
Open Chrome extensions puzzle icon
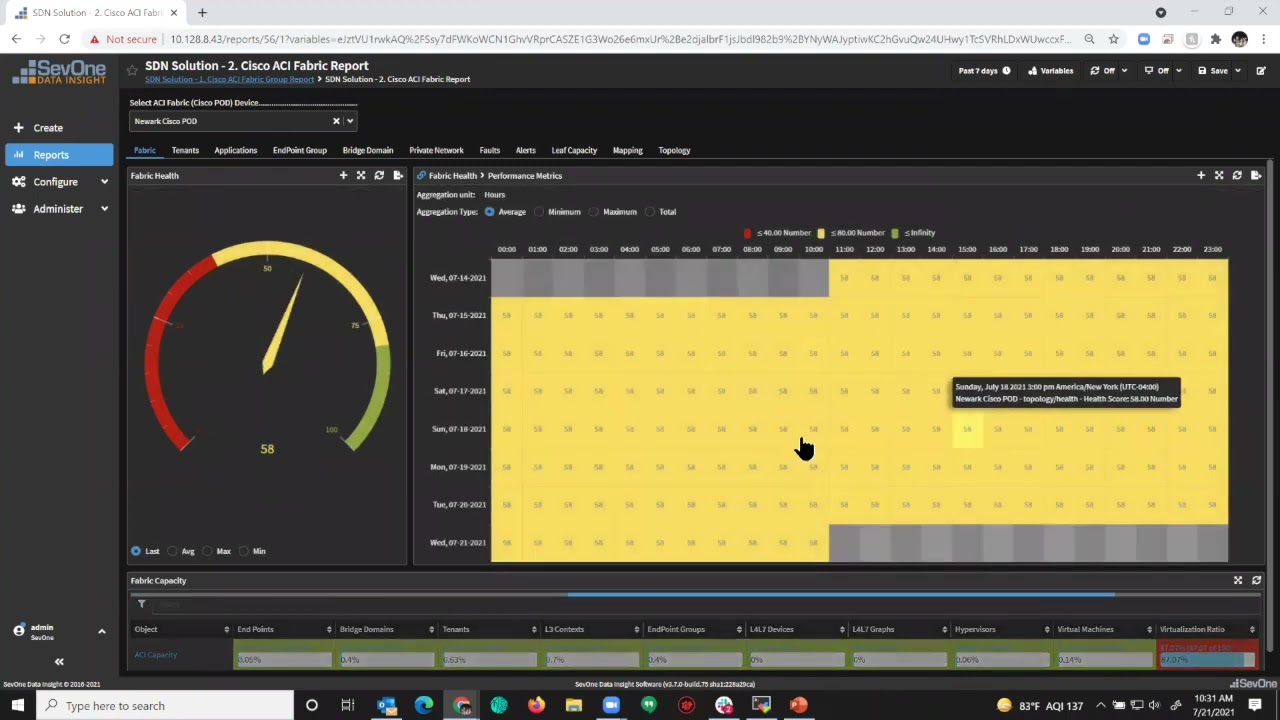pos(1215,39)
